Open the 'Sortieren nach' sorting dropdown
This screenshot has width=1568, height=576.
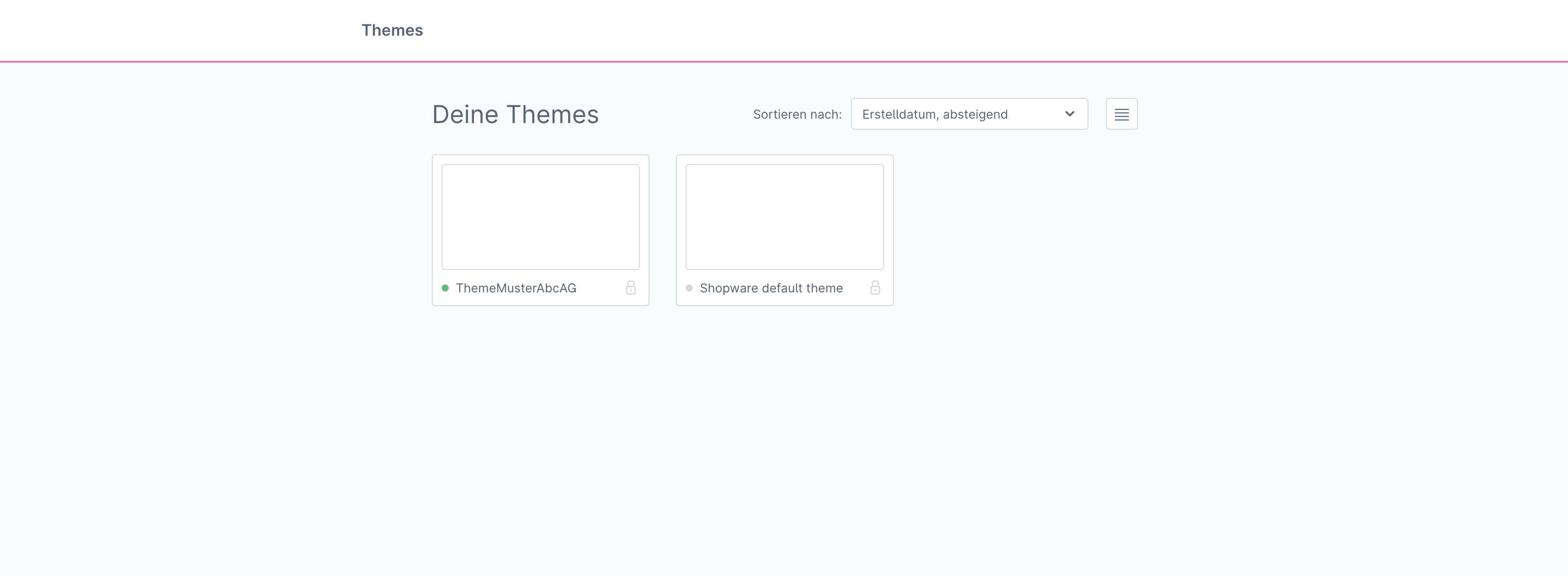tap(969, 114)
